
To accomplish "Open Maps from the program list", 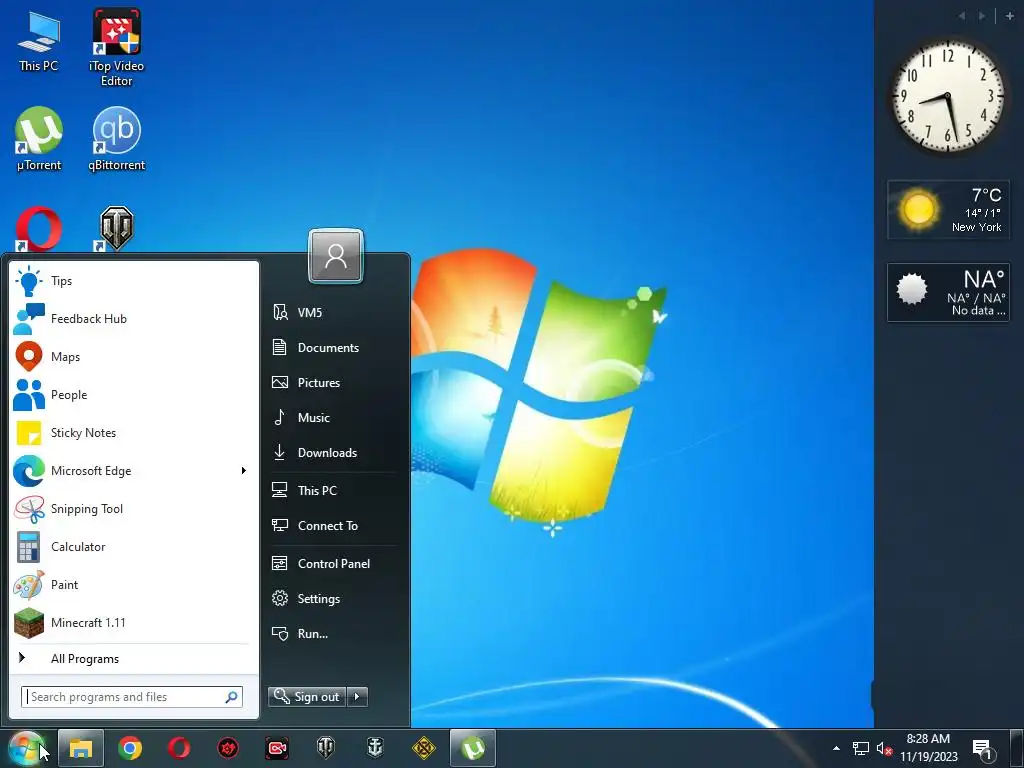I will (134, 357).
